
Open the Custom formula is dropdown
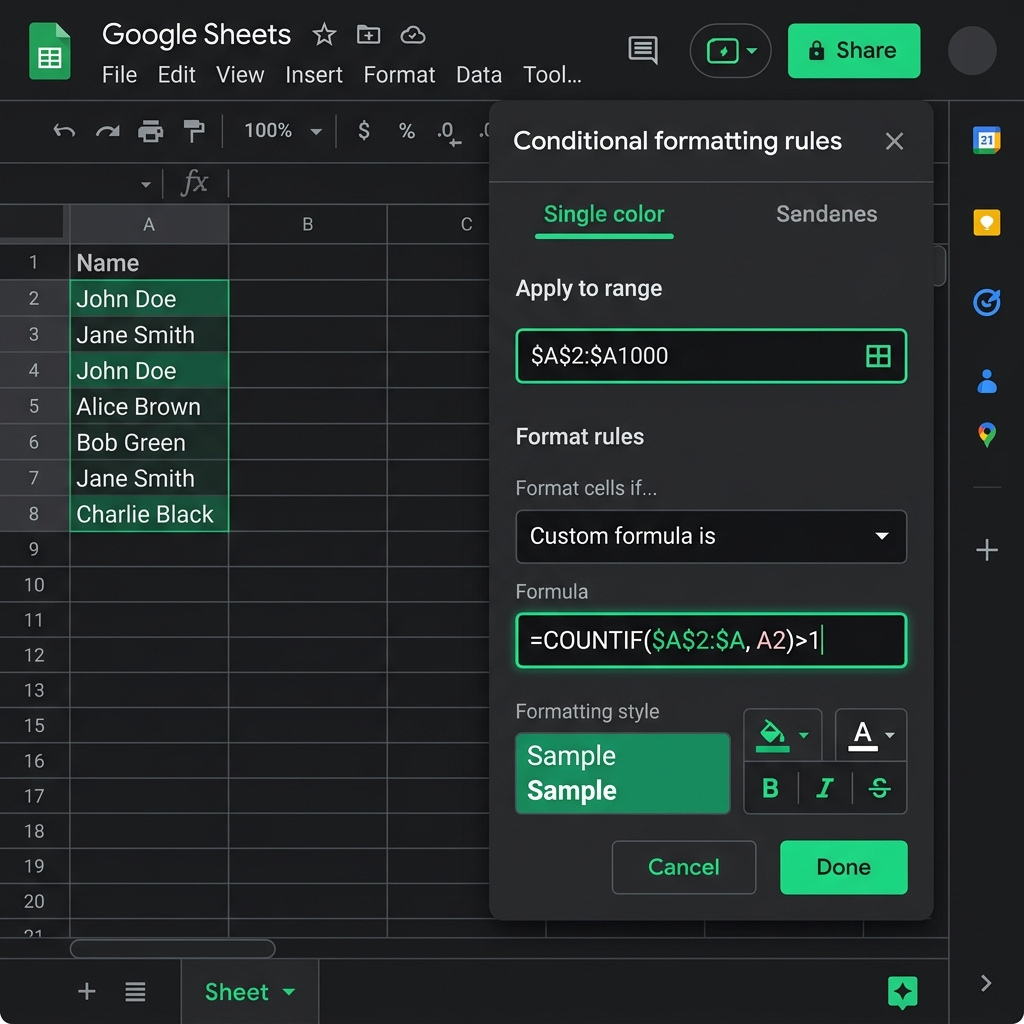point(711,536)
